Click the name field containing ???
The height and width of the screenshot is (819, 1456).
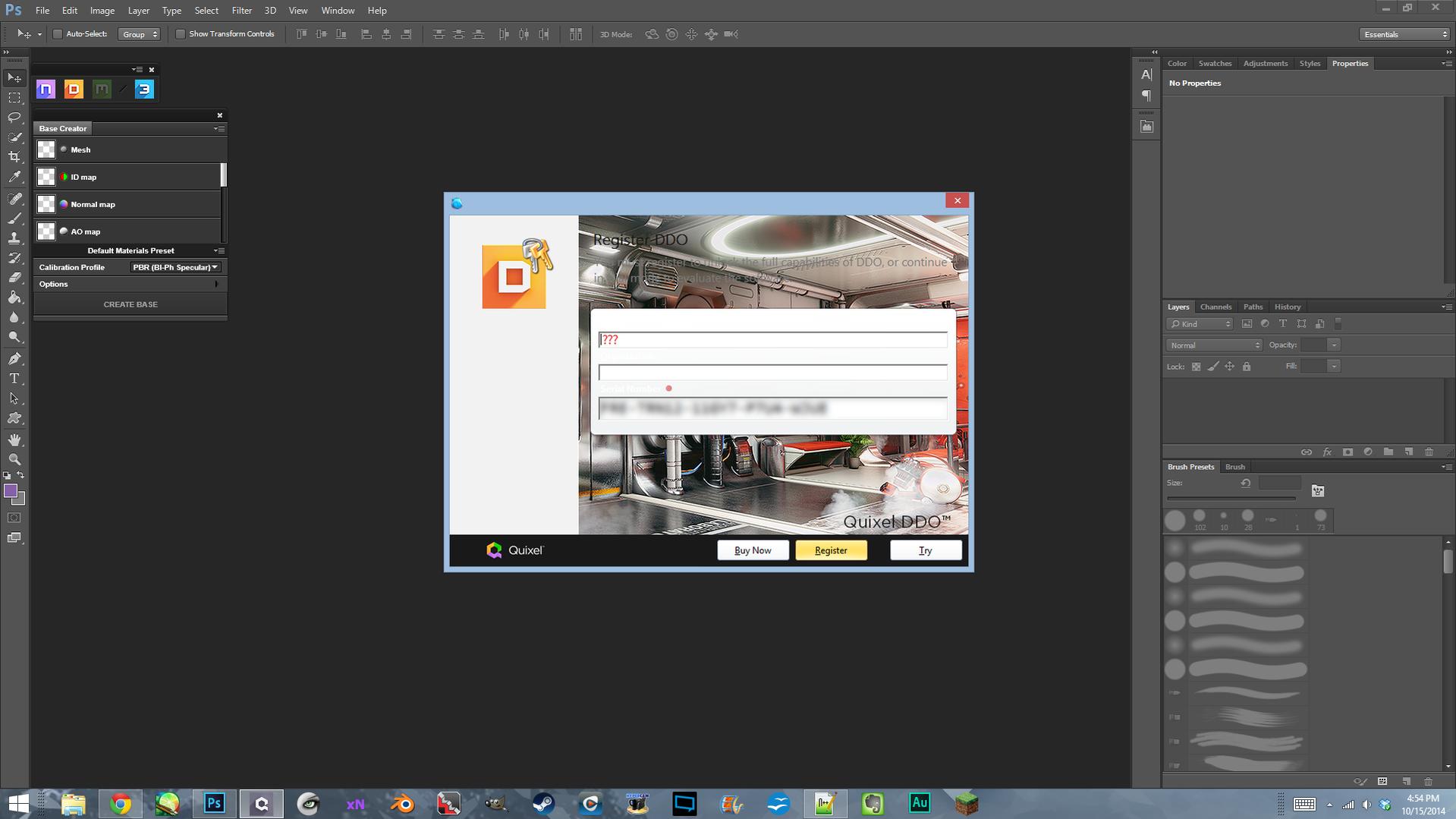coord(772,339)
